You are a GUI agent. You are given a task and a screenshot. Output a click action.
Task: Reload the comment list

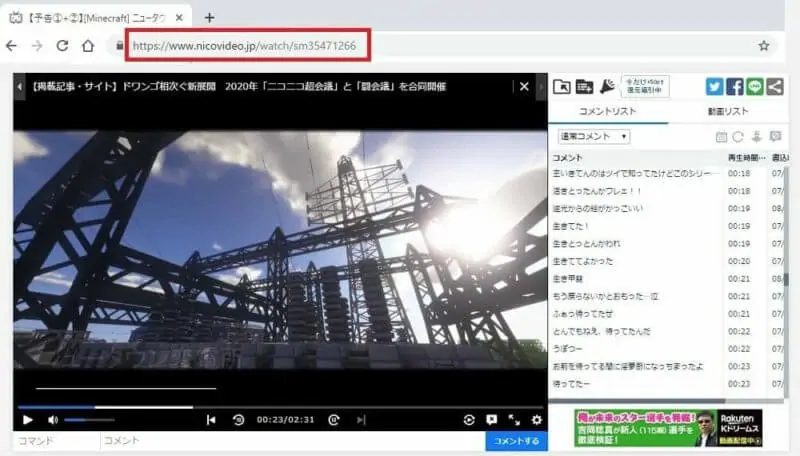pos(738,137)
